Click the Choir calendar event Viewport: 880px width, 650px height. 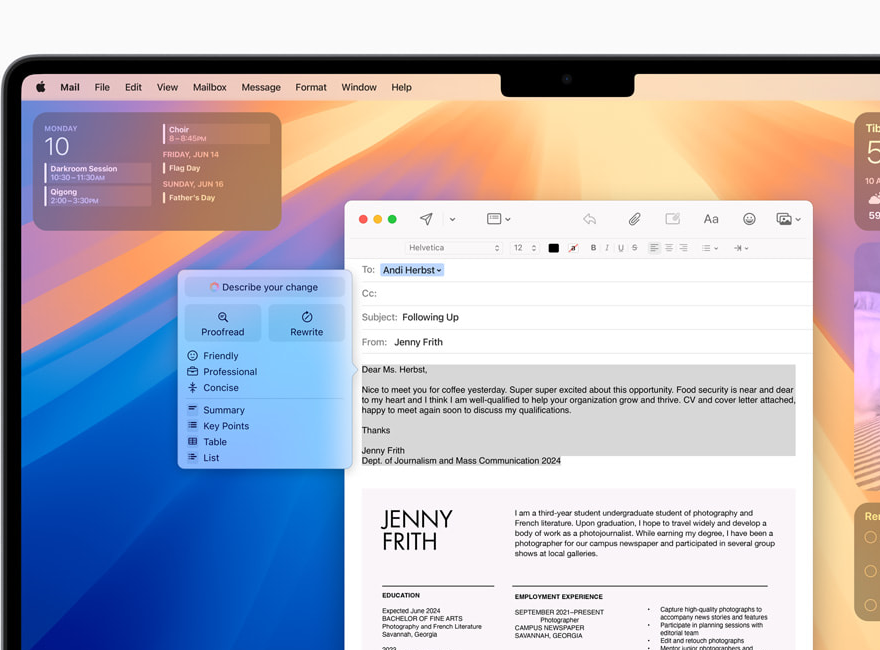pos(216,134)
